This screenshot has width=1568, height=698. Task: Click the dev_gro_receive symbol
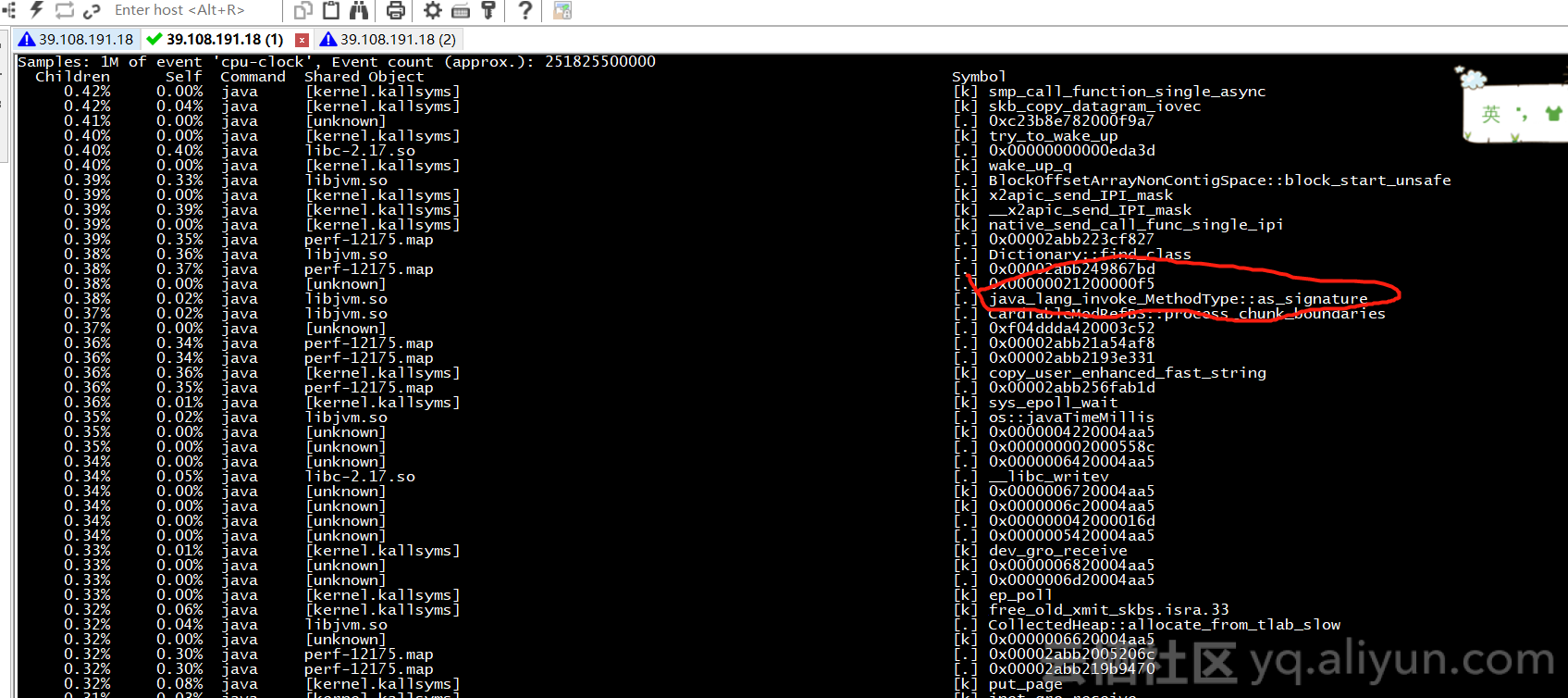click(x=1057, y=551)
